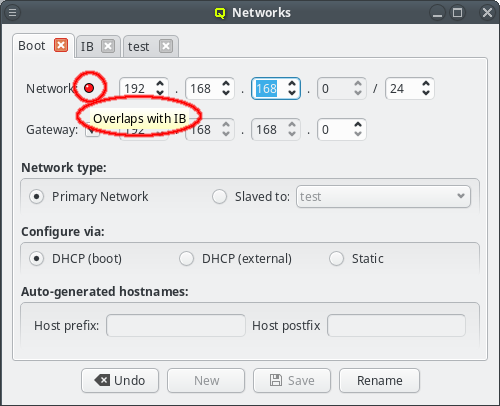Viewport: 500px width, 406px height.
Task: Decrease the gateway last octet 0
Action: coord(358,134)
